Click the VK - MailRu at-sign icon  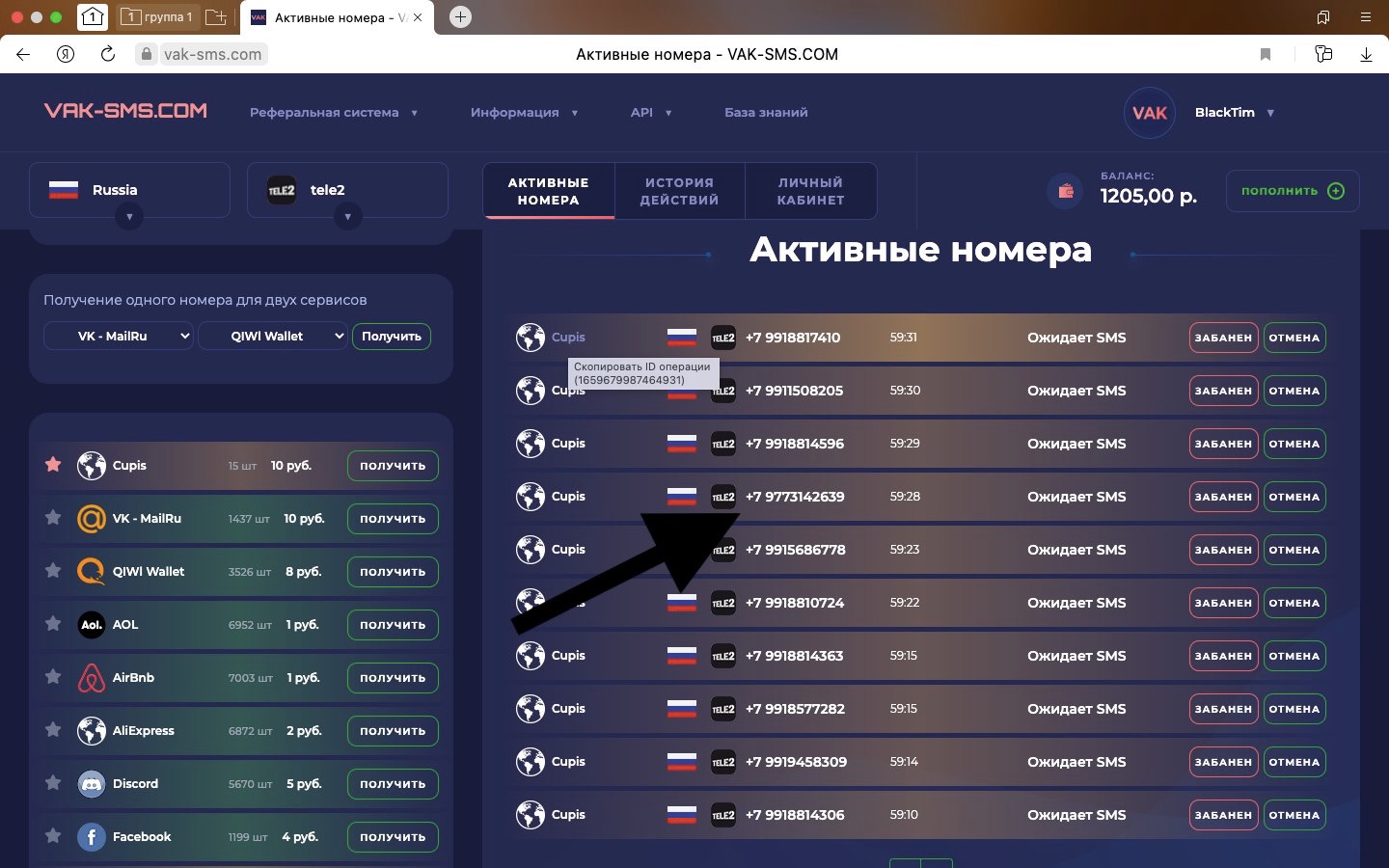click(x=92, y=519)
